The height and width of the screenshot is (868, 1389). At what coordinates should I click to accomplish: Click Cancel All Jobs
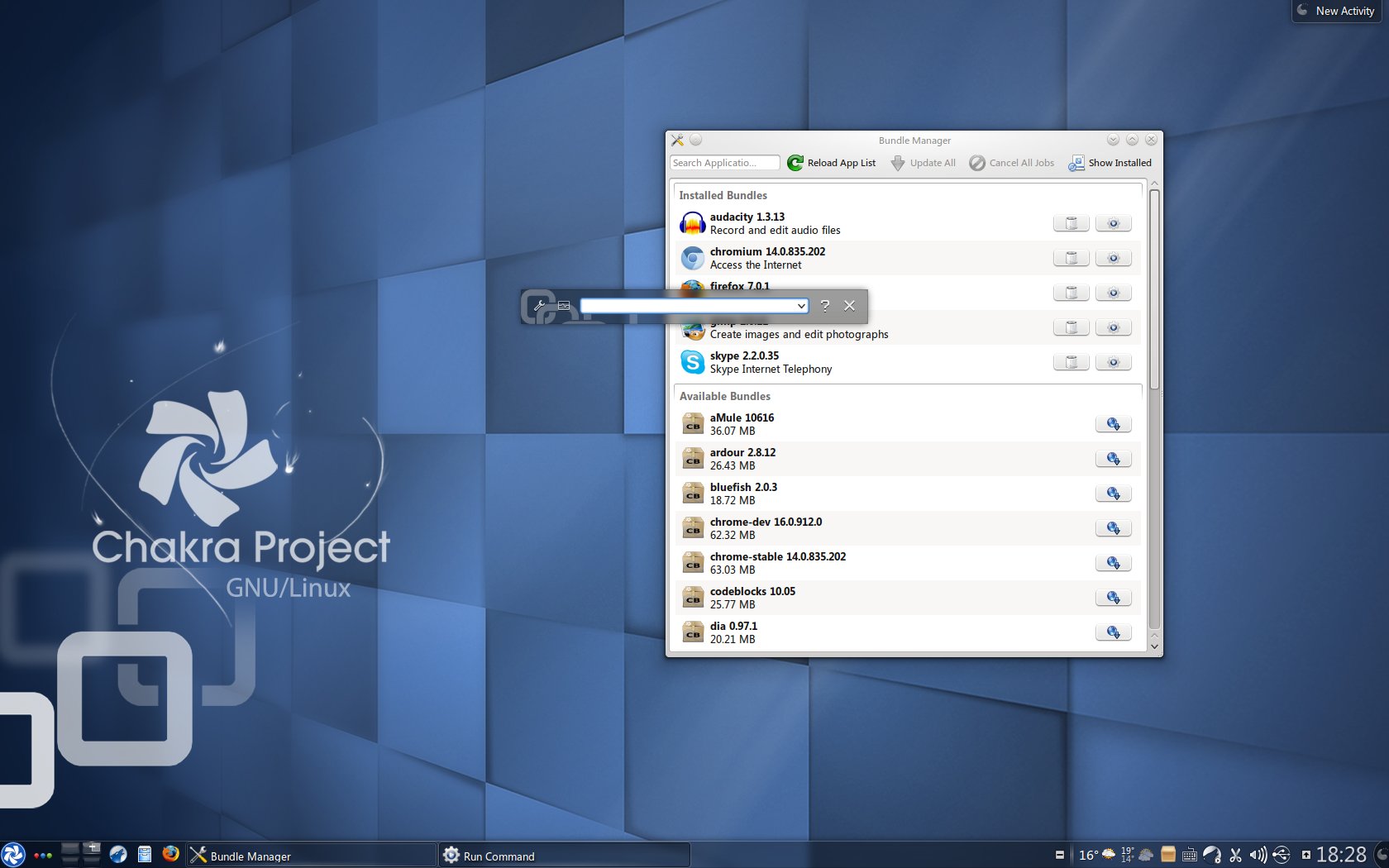pyautogui.click(x=1011, y=163)
